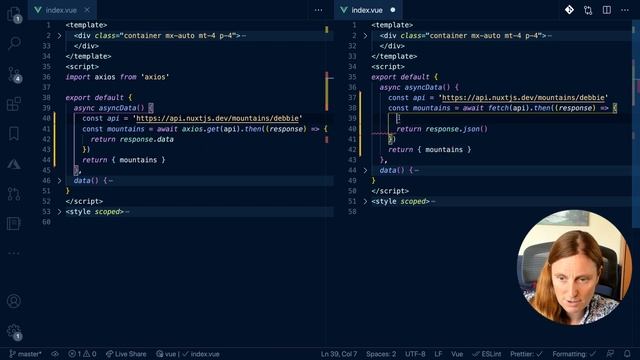The height and width of the screenshot is (360, 640).
Task: Click 'return response.data' in left editor
Action: tap(132, 139)
